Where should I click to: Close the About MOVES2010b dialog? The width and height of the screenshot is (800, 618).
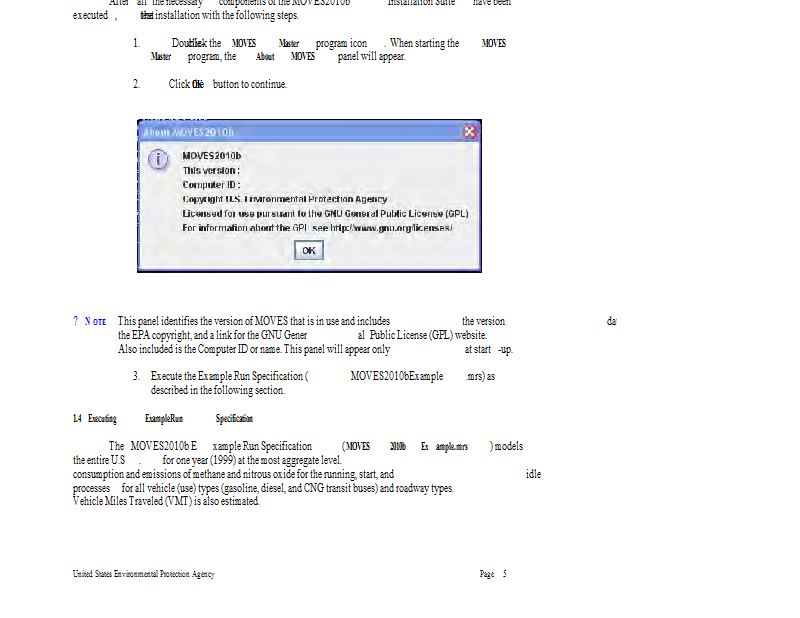click(x=471, y=132)
